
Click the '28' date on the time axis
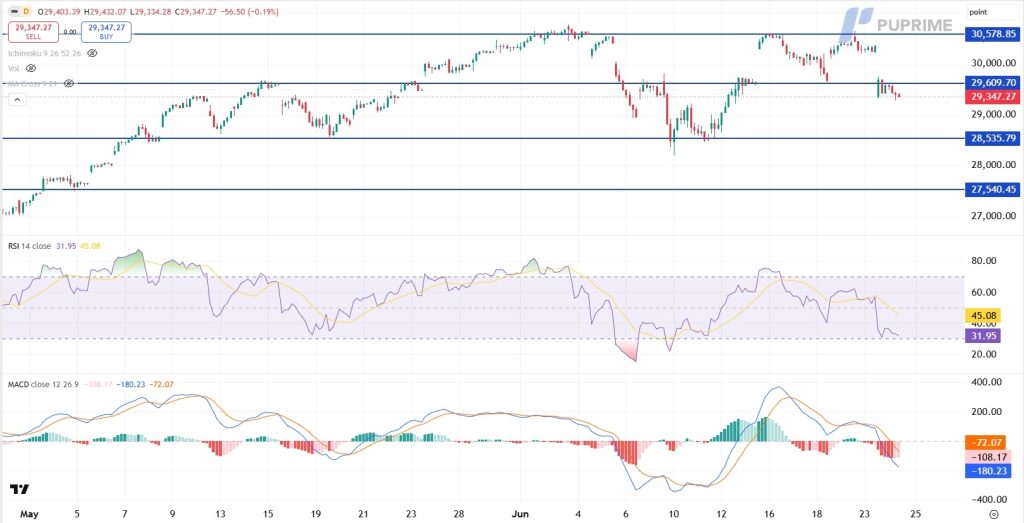(459, 514)
